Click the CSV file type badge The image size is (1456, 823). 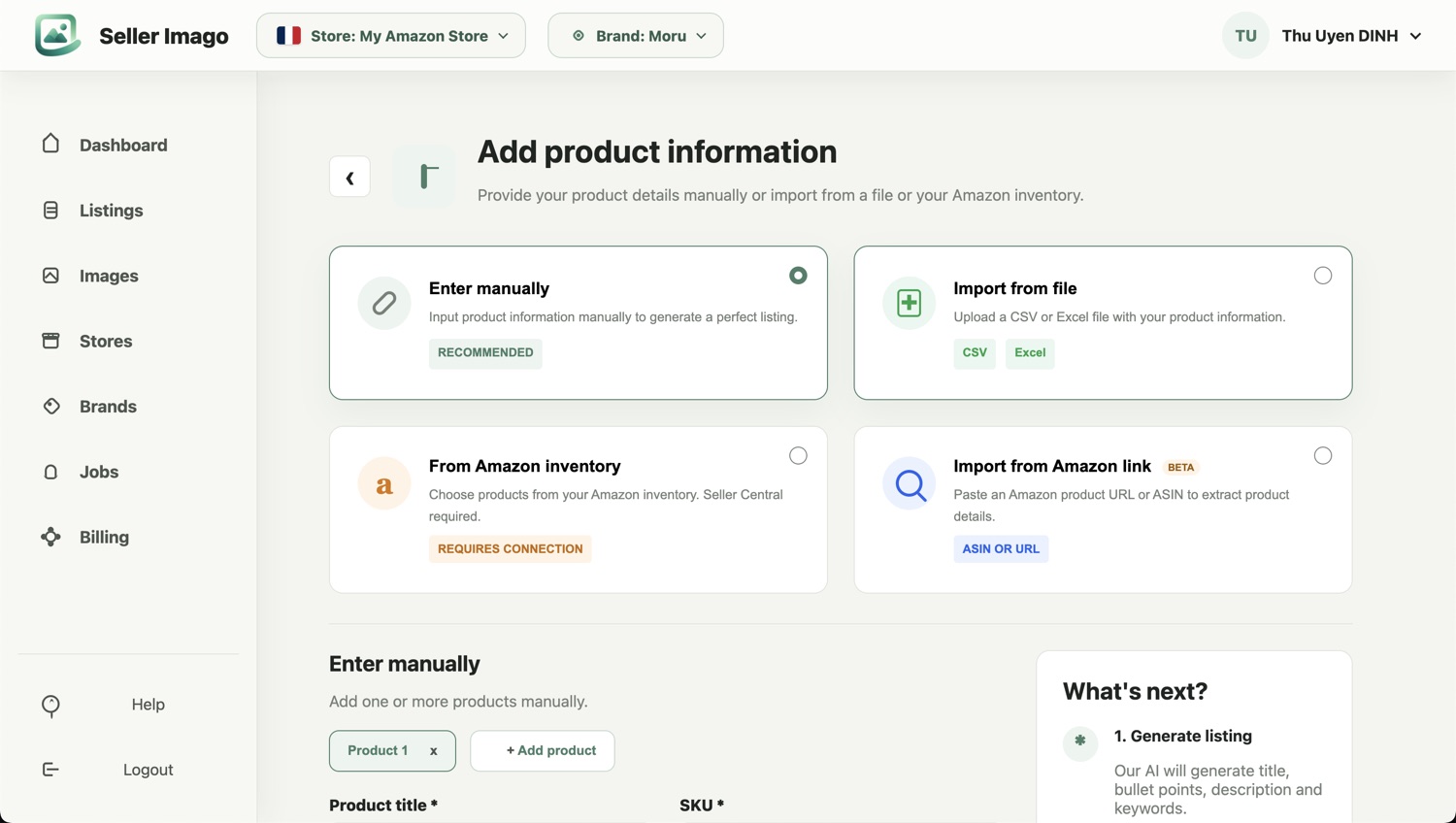click(x=975, y=353)
